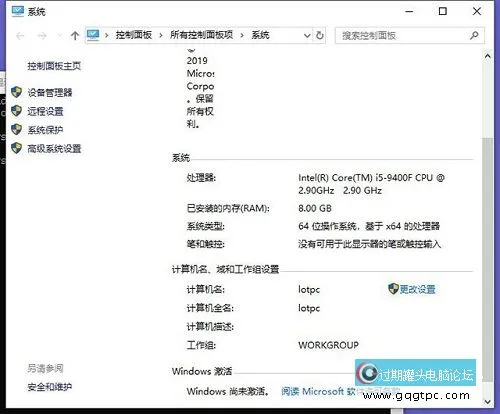This screenshot has height=414, width=500.
Task: Open the address bar history dropdown
Action: [307, 36]
